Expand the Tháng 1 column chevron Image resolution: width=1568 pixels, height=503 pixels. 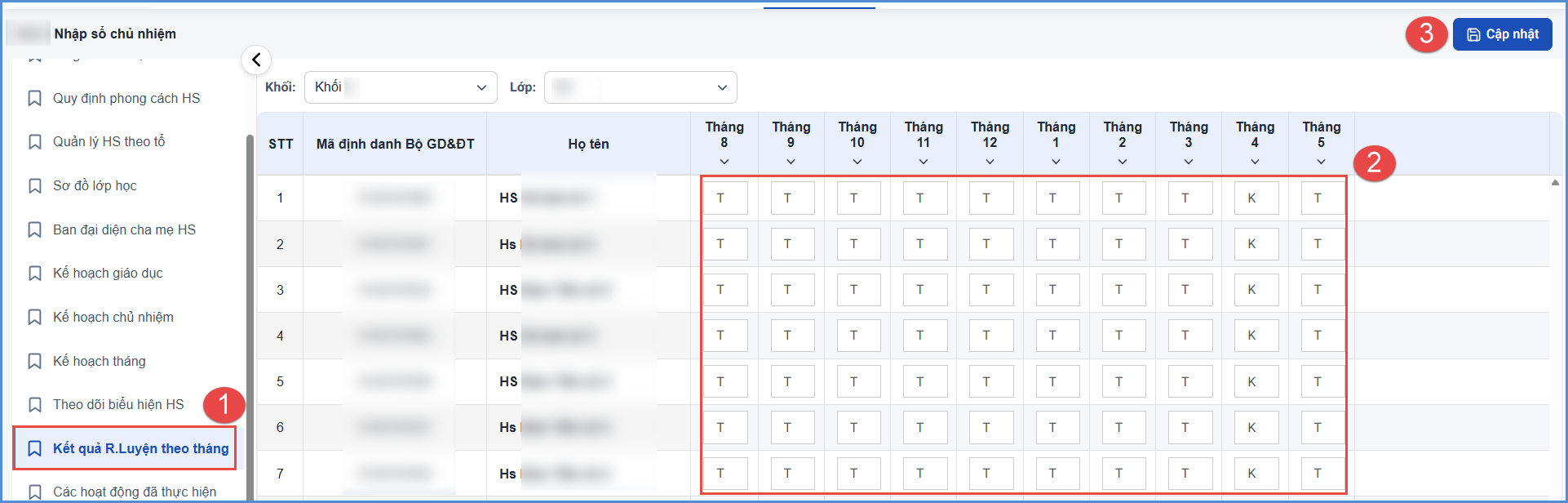[1056, 162]
